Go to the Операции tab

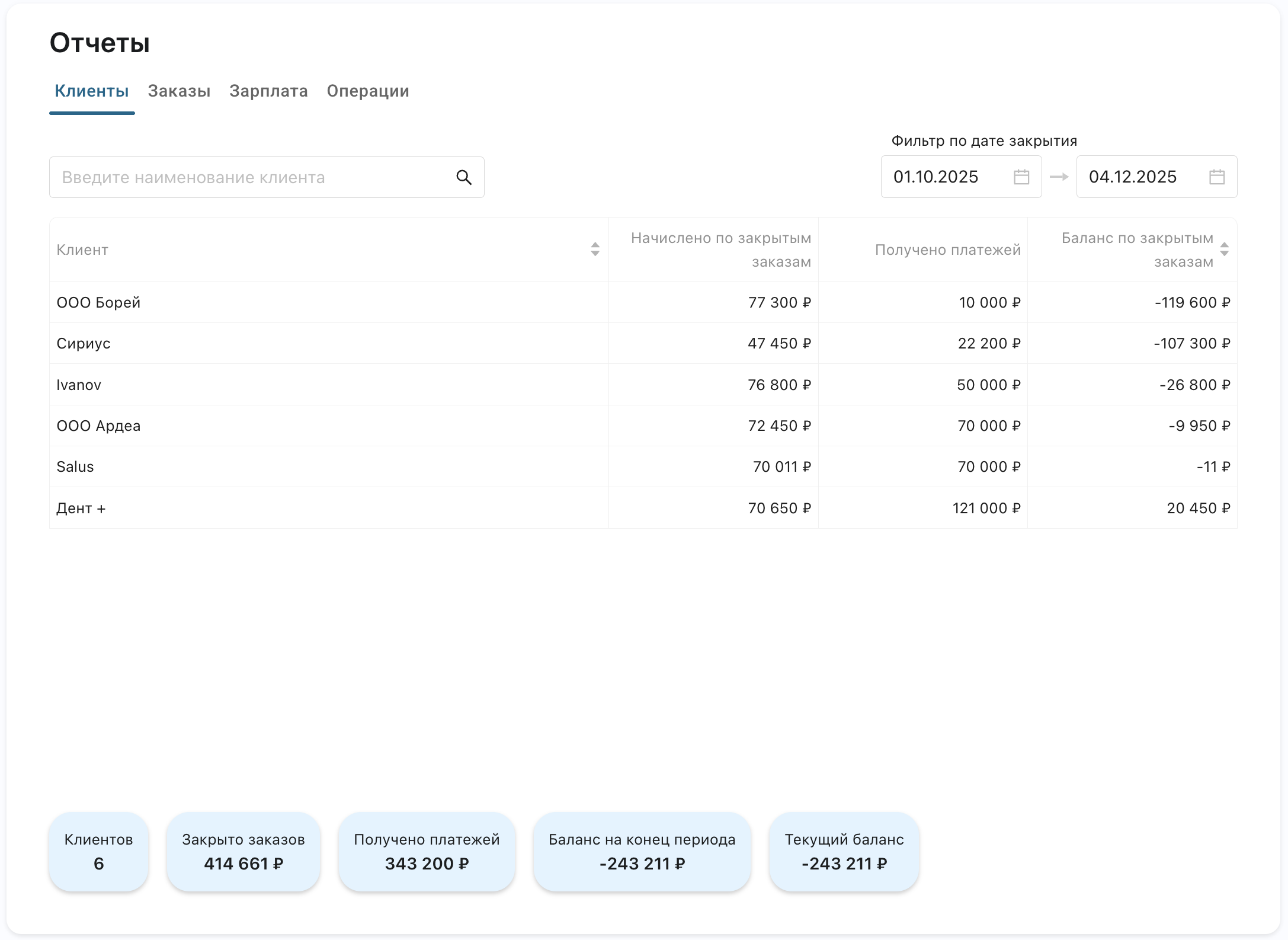coord(368,91)
